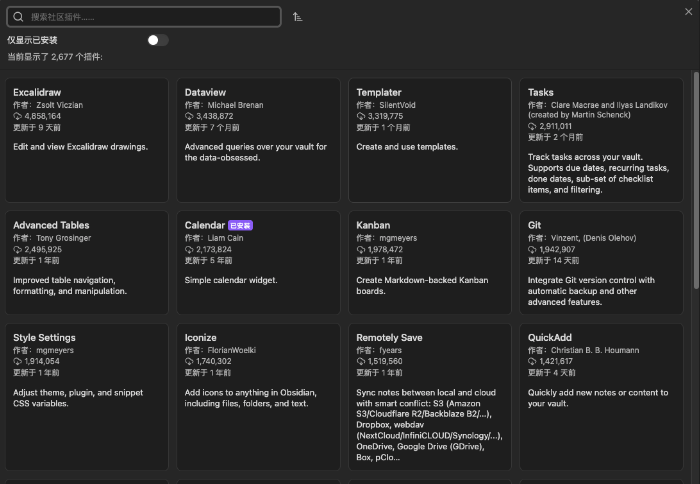
Task: Click the Git download count icon
Action: tap(532, 249)
